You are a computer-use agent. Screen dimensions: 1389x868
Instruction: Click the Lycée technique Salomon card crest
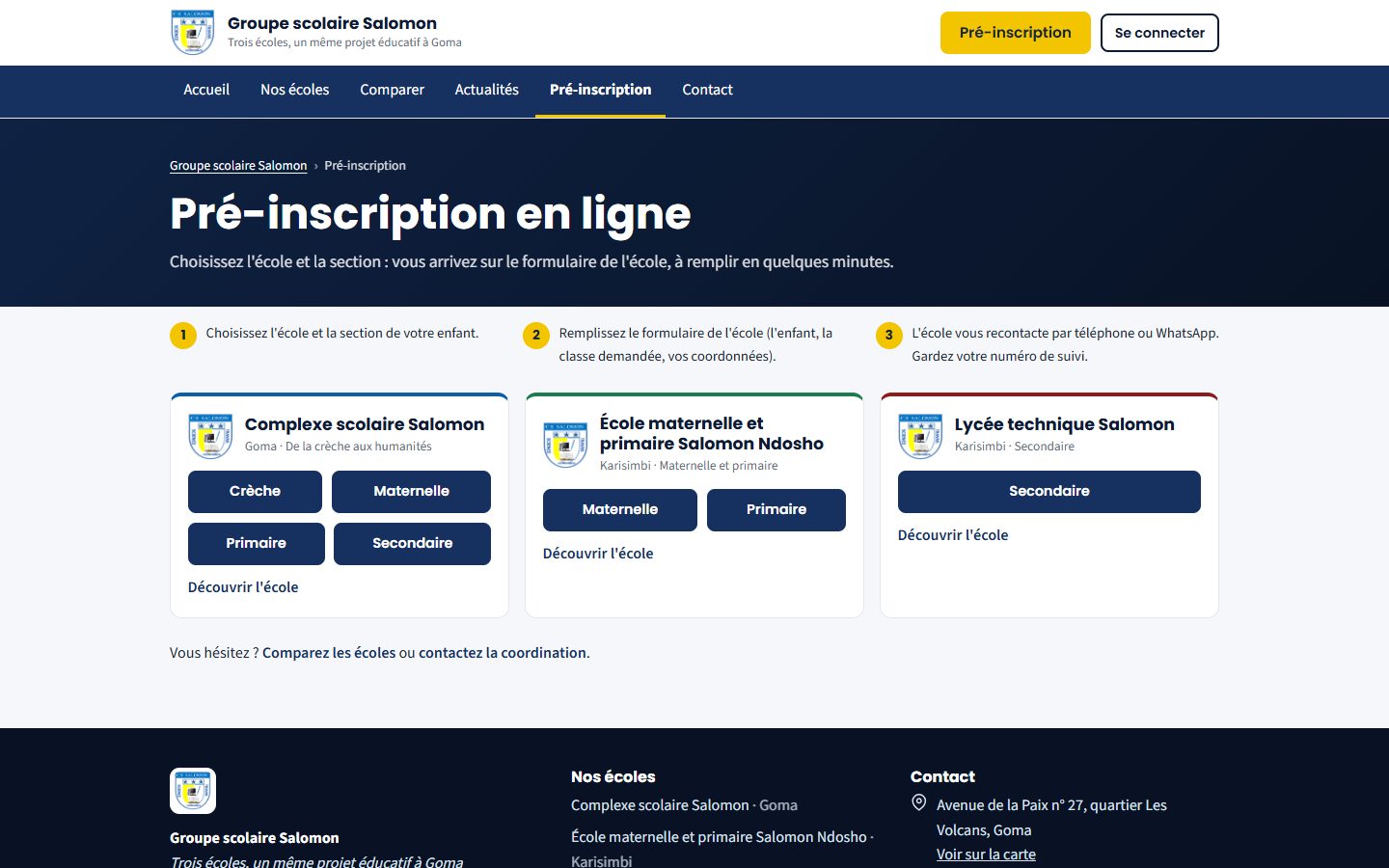(x=920, y=436)
